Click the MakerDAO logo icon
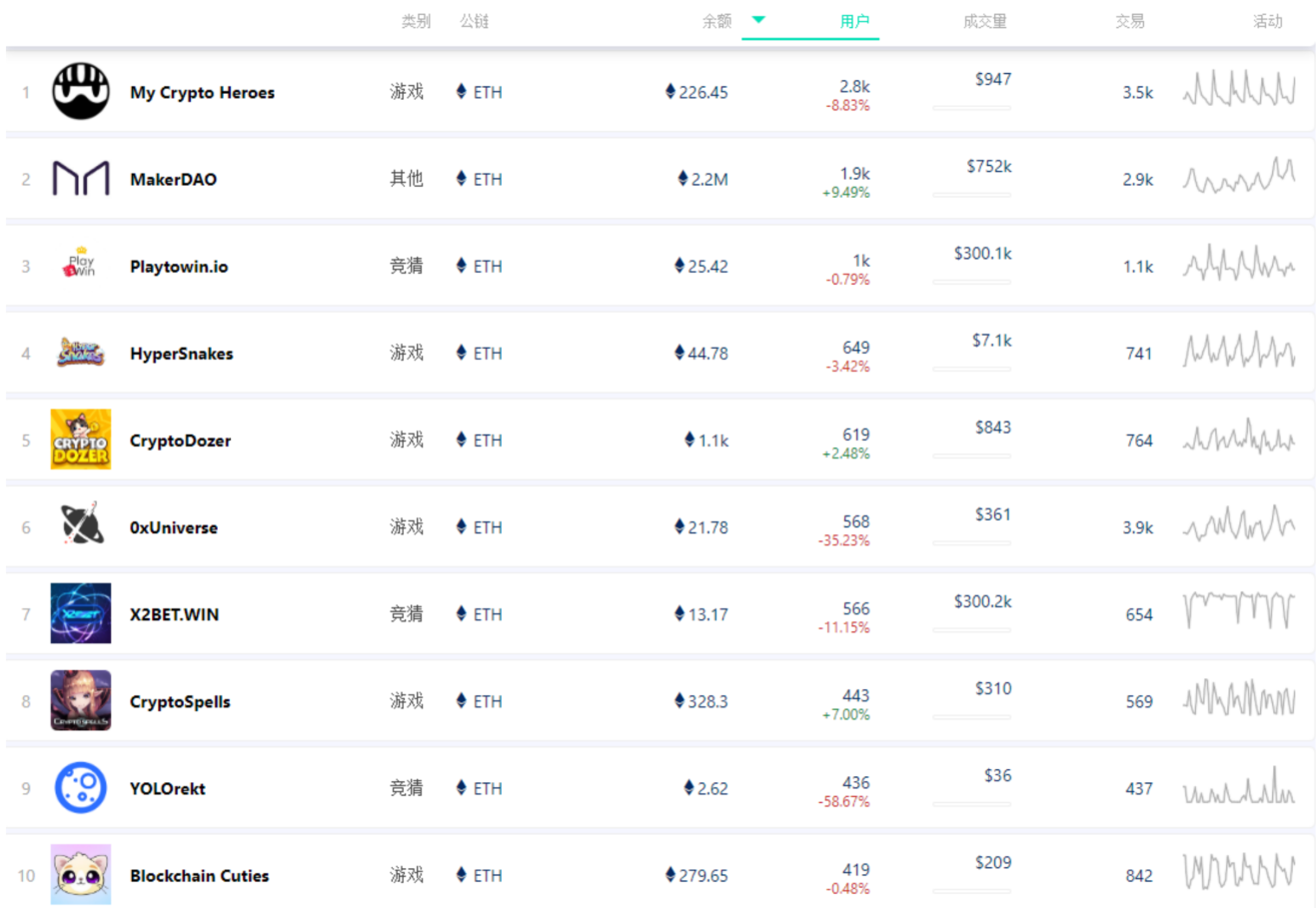Viewport: 1316px width, 908px height. [x=81, y=179]
